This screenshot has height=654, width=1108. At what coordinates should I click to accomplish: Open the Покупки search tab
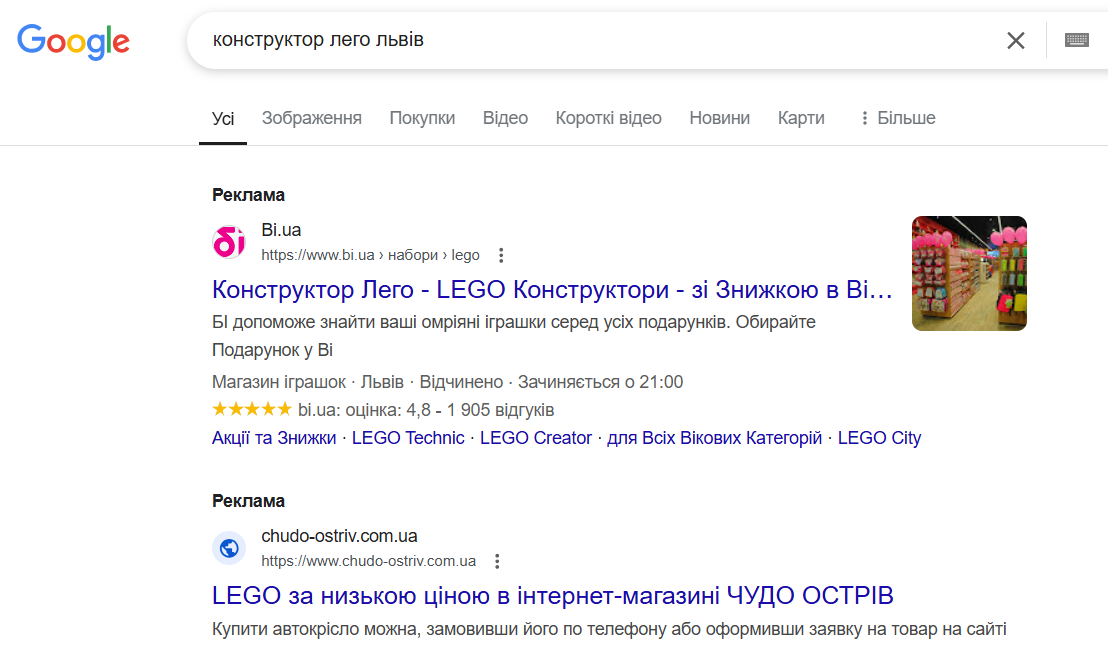click(422, 117)
